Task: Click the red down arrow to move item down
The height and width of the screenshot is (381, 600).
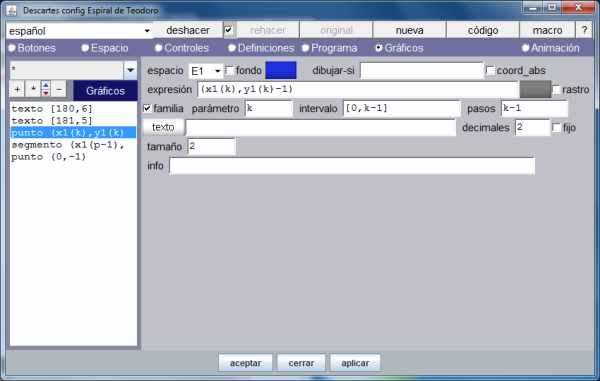Action: [x=46, y=94]
